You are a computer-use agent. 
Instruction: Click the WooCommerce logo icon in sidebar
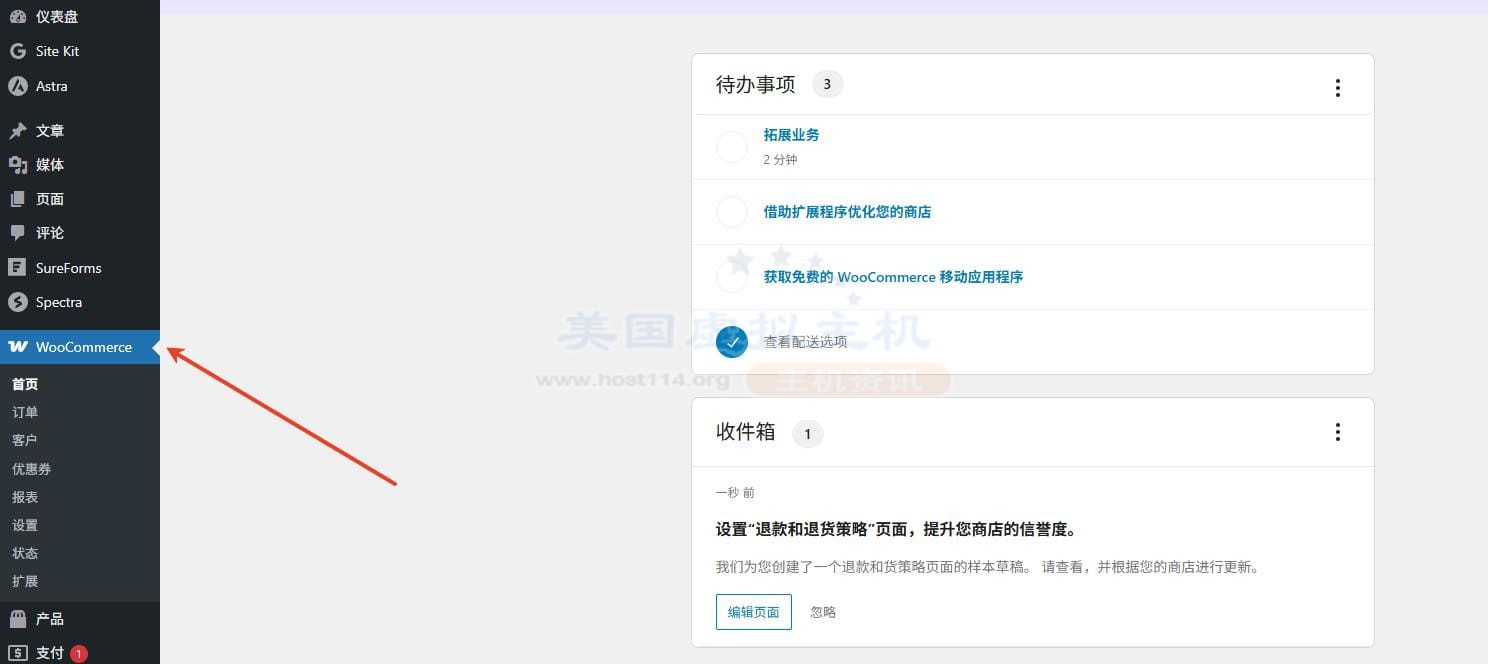click(x=17, y=347)
